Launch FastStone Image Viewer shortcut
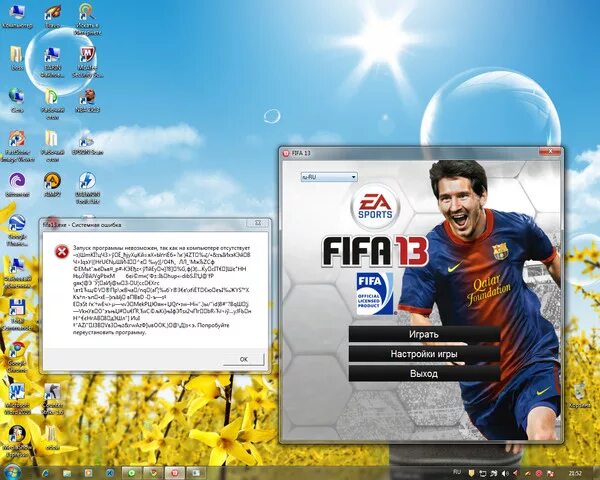The image size is (600, 480). 17,146
